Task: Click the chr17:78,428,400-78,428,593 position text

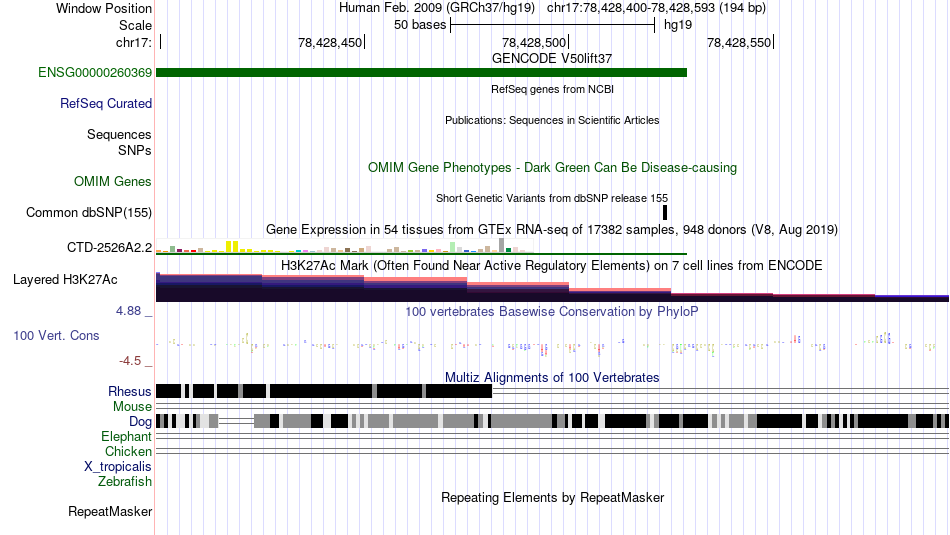Action: pos(656,8)
